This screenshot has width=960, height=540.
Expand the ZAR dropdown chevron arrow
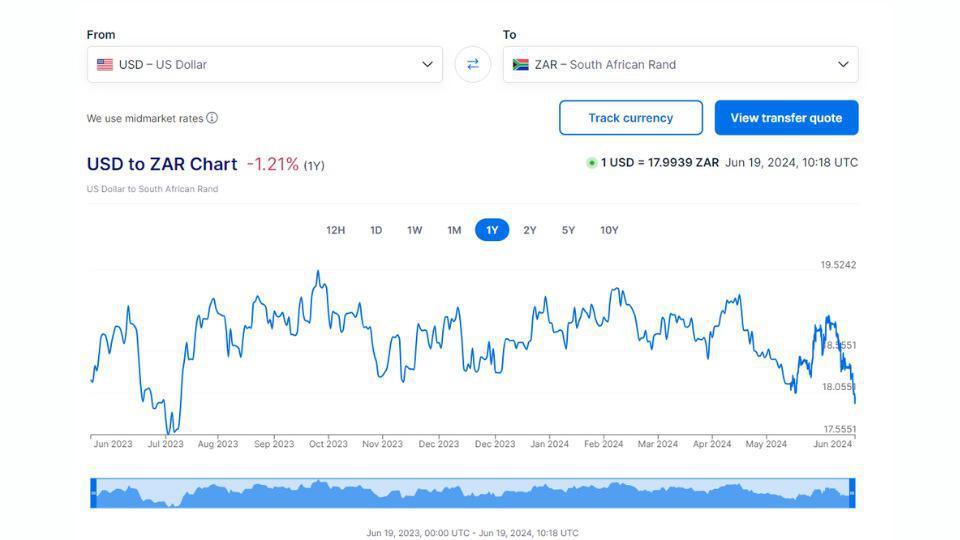(843, 64)
